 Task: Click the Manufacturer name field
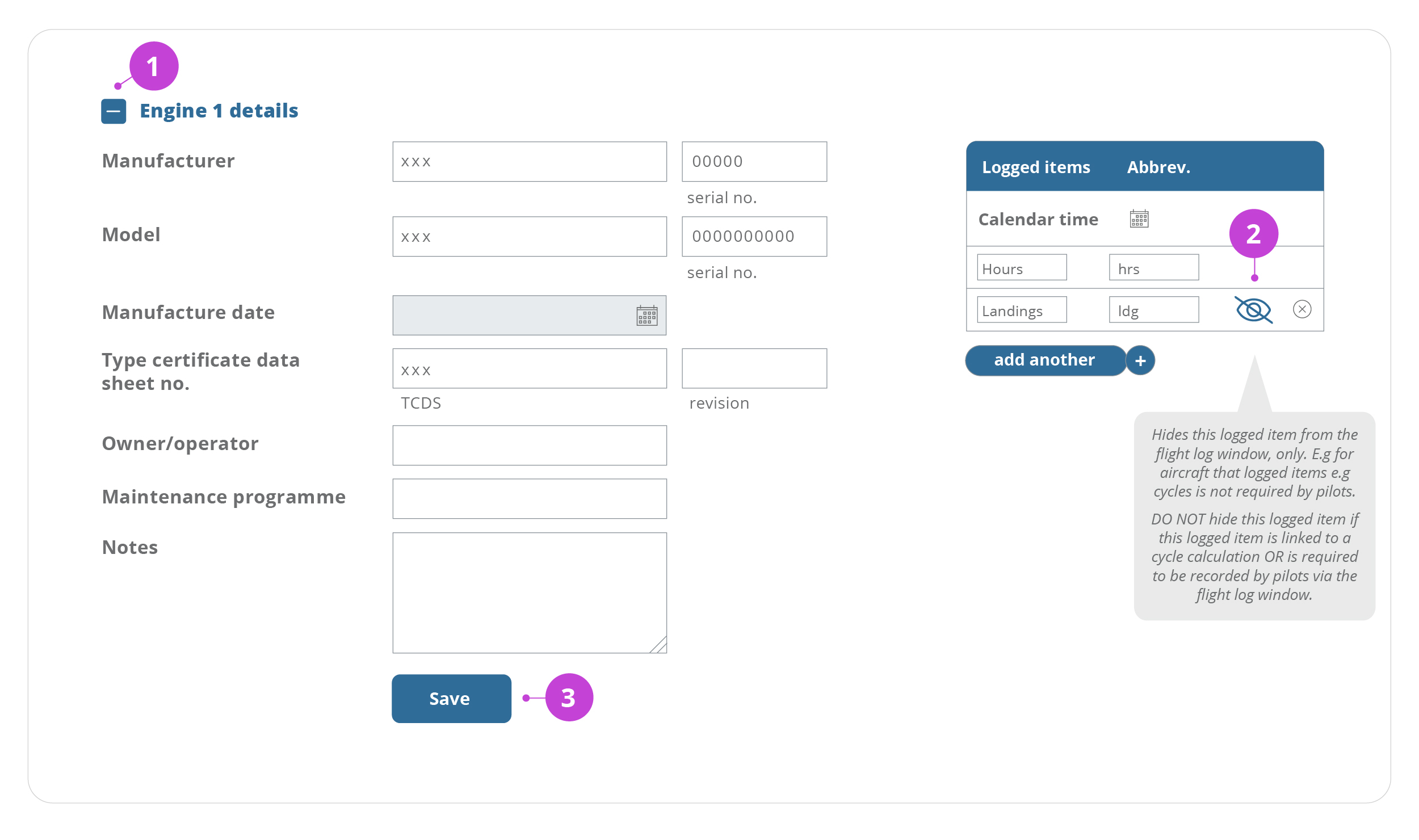point(529,162)
